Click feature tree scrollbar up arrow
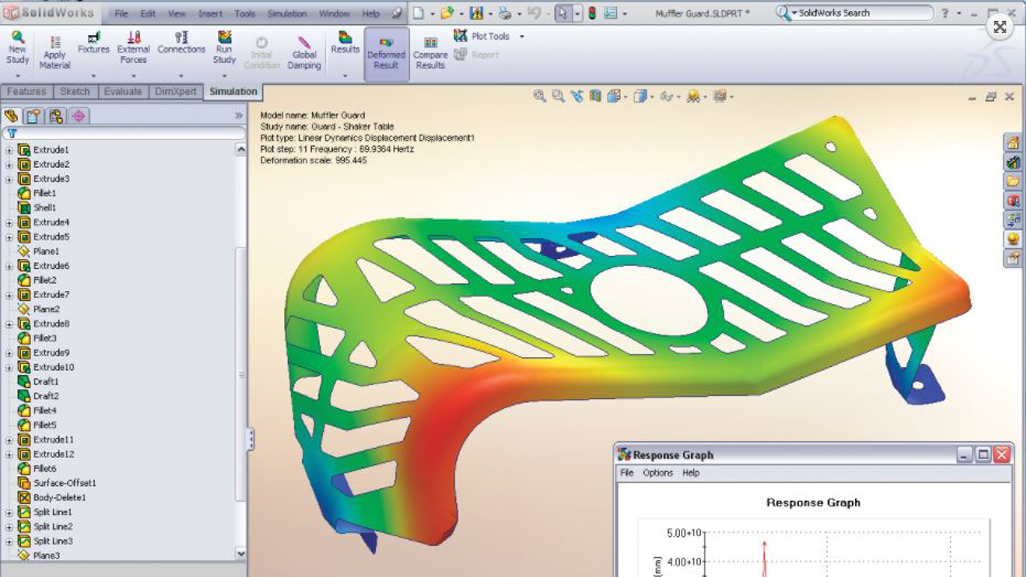 click(240, 150)
